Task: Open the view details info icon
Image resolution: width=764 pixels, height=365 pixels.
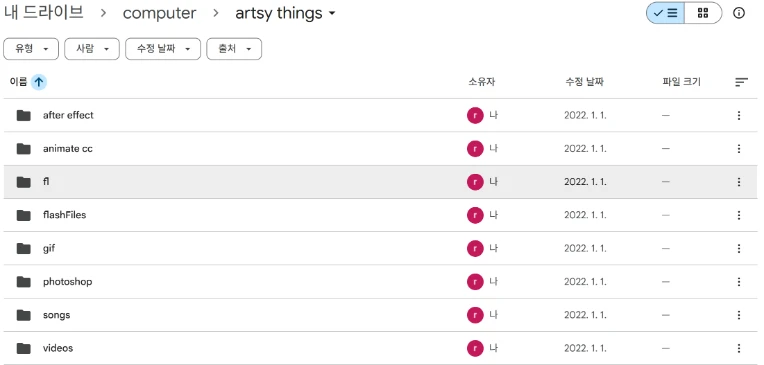Action: pyautogui.click(x=739, y=13)
